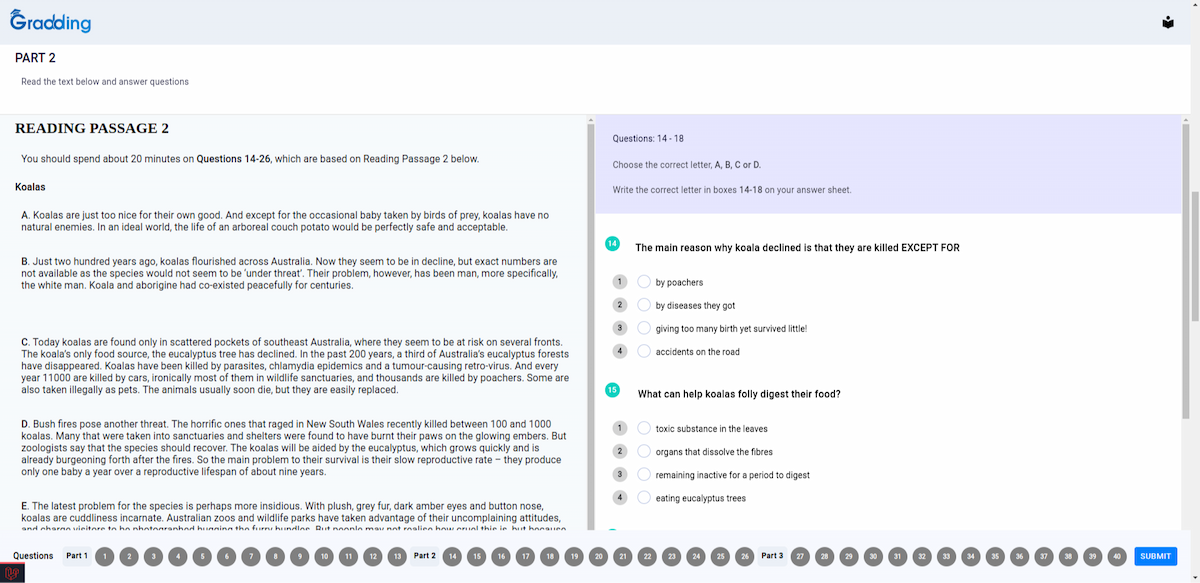Jump to question 38 in the bottom navigator
Image resolution: width=1200 pixels, height=583 pixels.
pos(1068,556)
